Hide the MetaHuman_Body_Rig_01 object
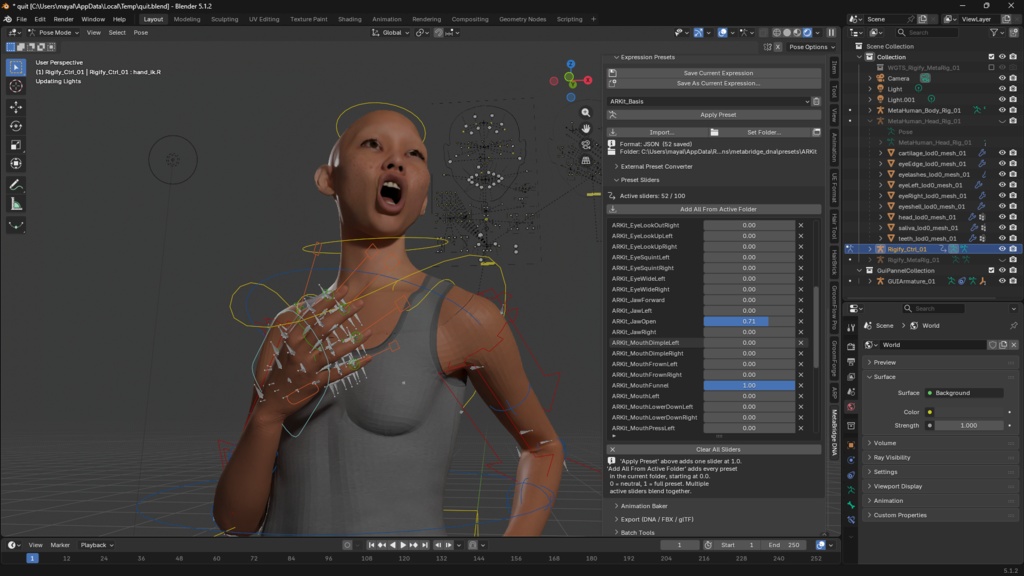This screenshot has height=576, width=1024. pos(1002,110)
